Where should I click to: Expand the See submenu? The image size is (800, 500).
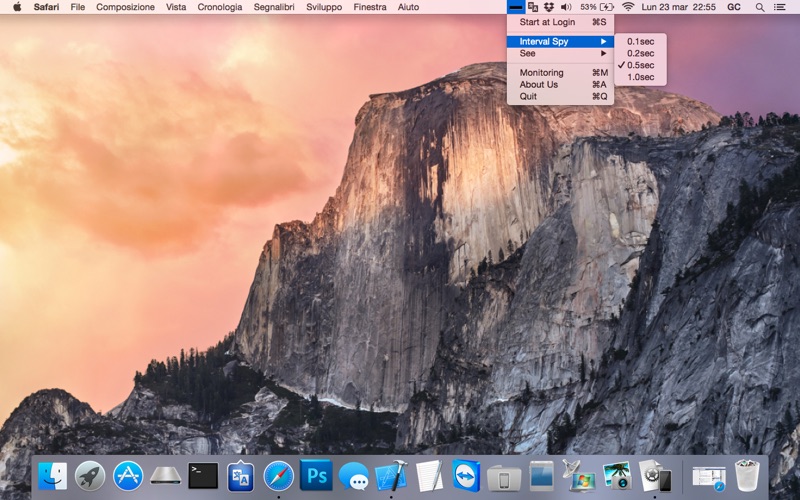pyautogui.click(x=560, y=53)
